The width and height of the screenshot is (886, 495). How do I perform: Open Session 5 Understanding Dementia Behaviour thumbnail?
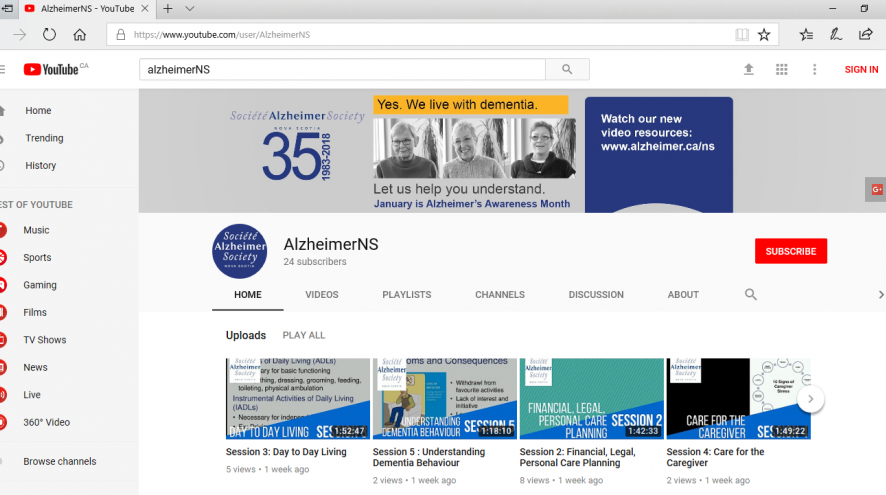pyautogui.click(x=445, y=398)
